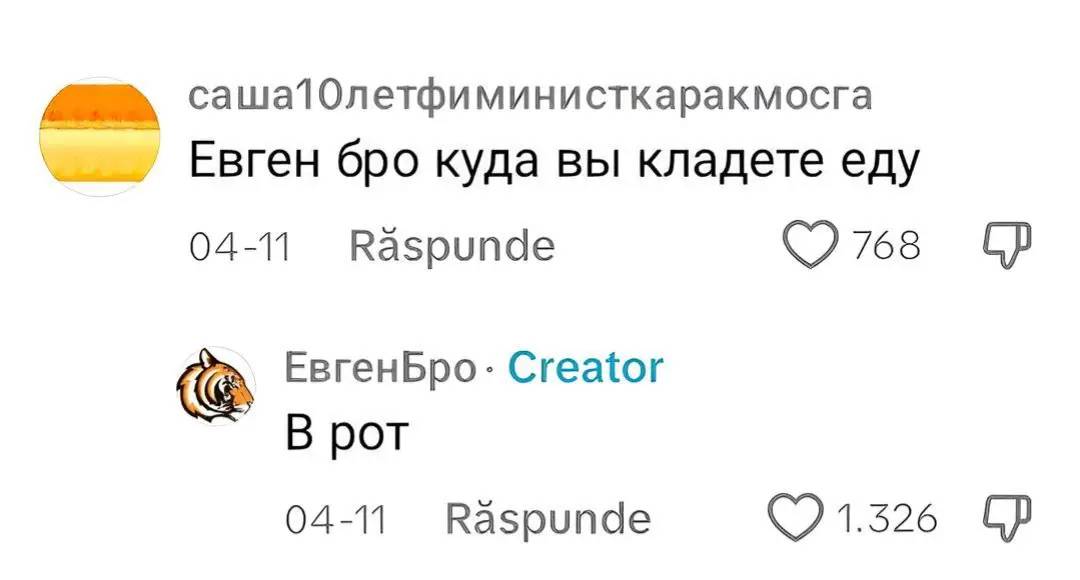This screenshot has width=1080, height=580.
Task: Click the 1.326 like count
Action: [x=887, y=518]
